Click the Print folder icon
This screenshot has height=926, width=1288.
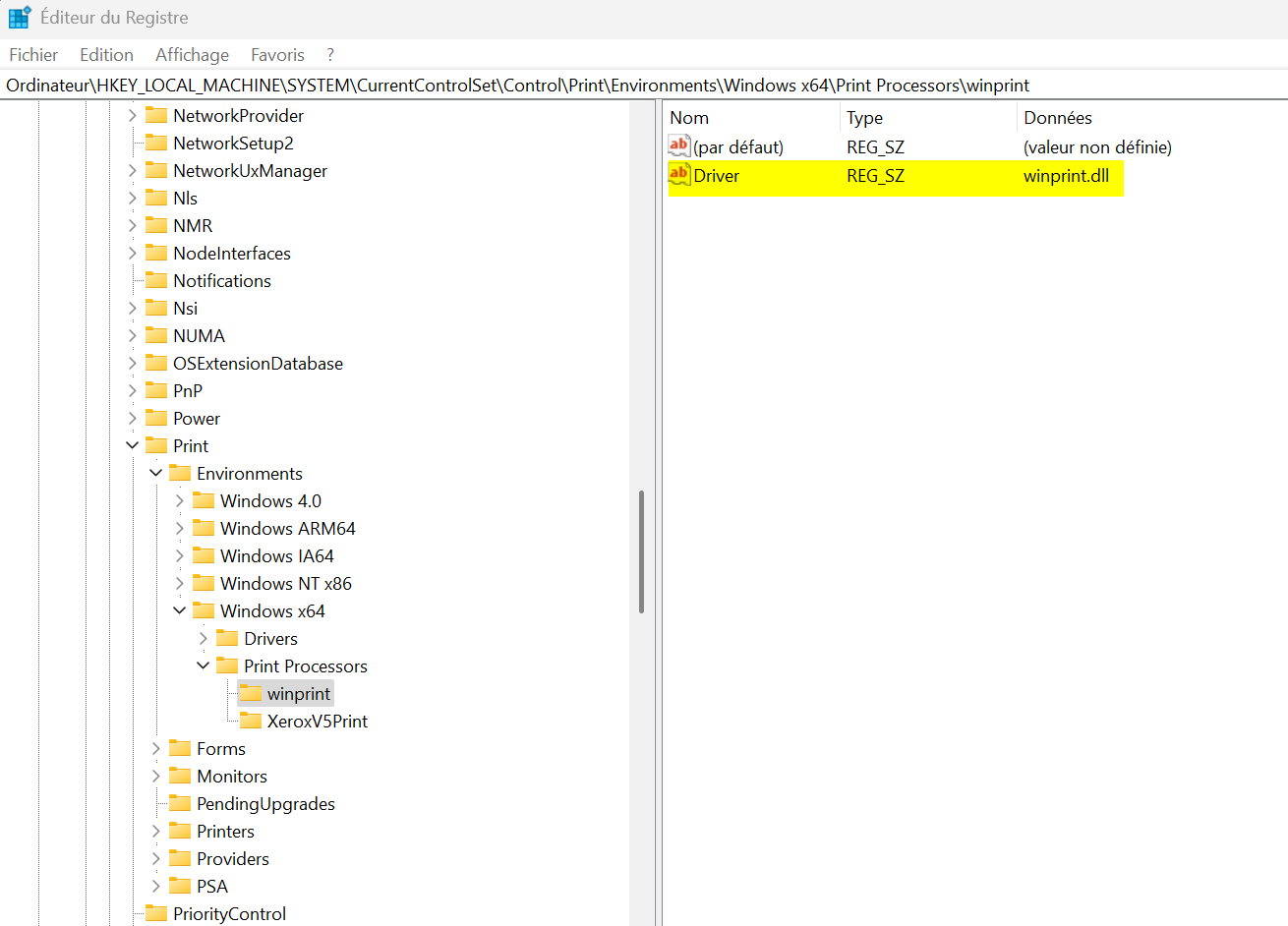[x=156, y=445]
